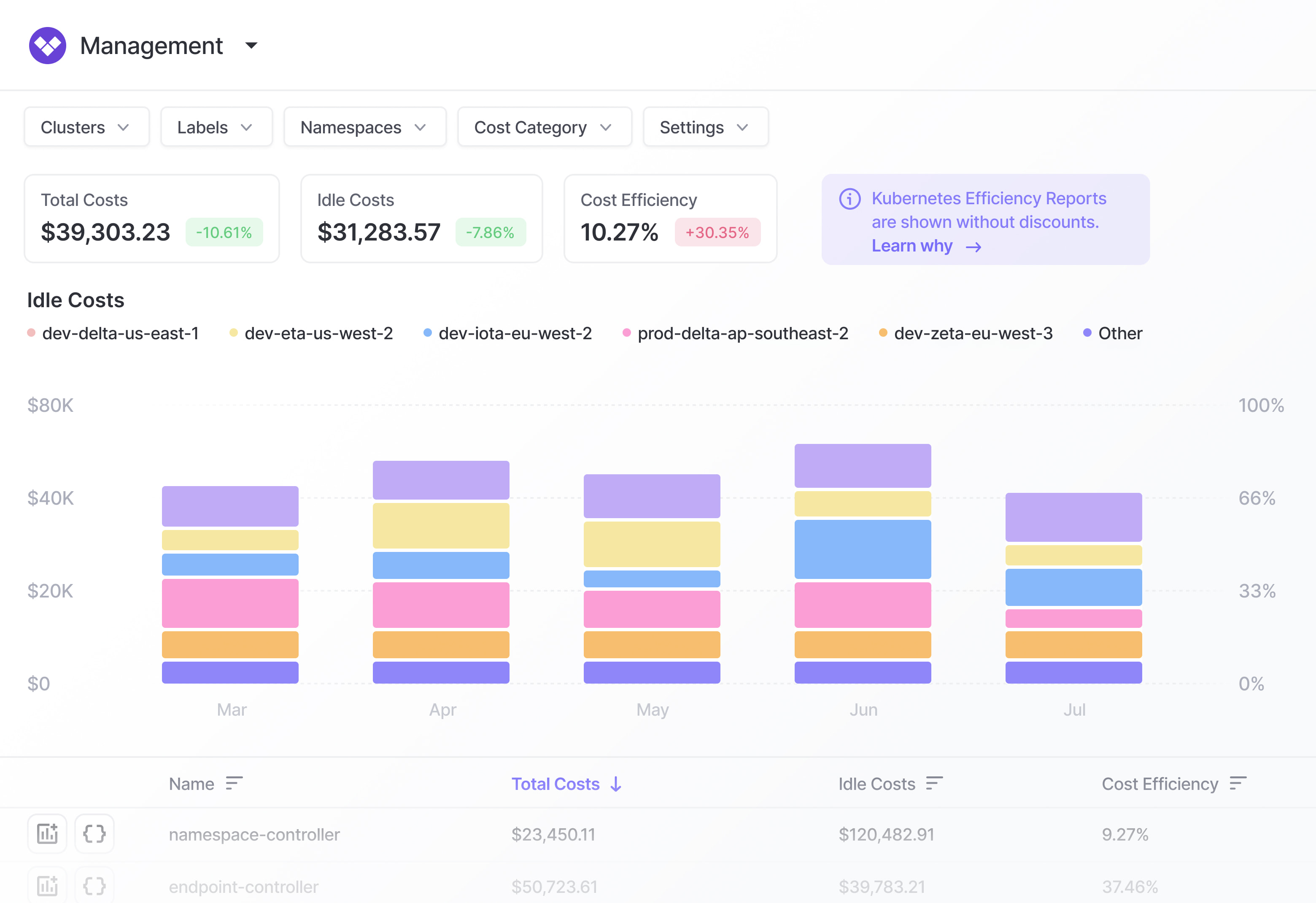Open the Namespaces filter menu
The width and height of the screenshot is (1316, 903).
(x=365, y=127)
